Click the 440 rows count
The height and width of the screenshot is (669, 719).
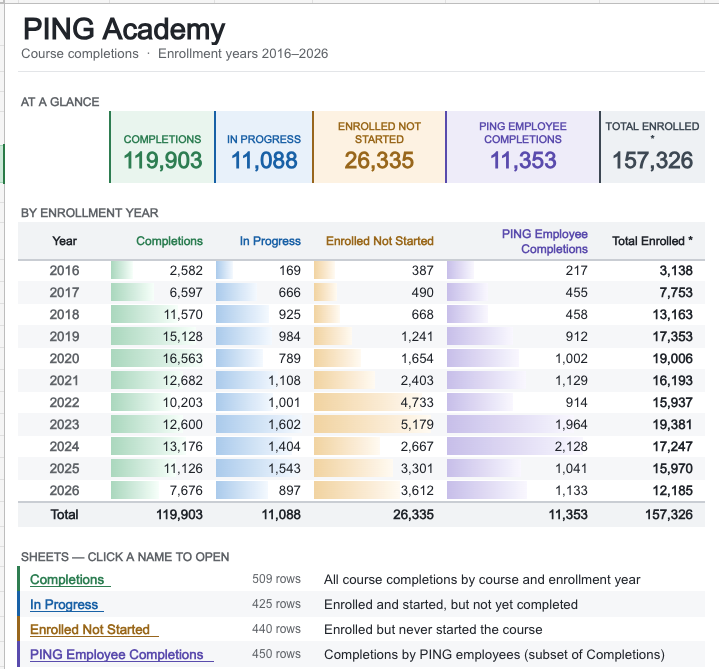coord(277,629)
